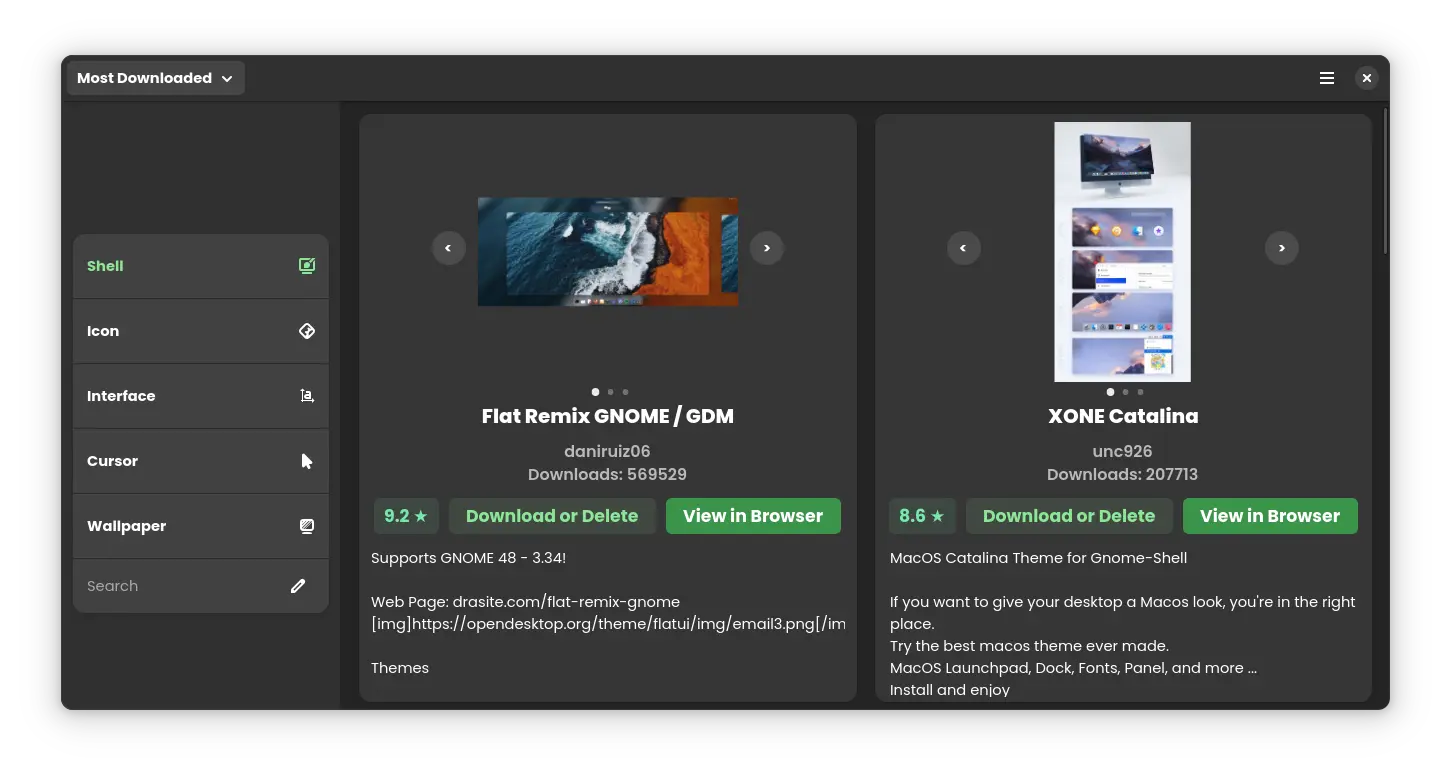
Task: Click the 8.6 star rating badge
Action: [922, 516]
